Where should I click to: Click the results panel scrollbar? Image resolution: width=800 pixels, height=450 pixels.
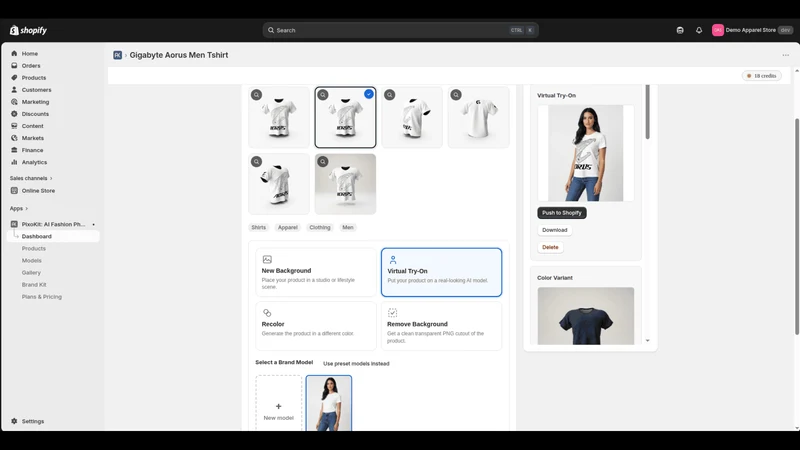point(647,112)
